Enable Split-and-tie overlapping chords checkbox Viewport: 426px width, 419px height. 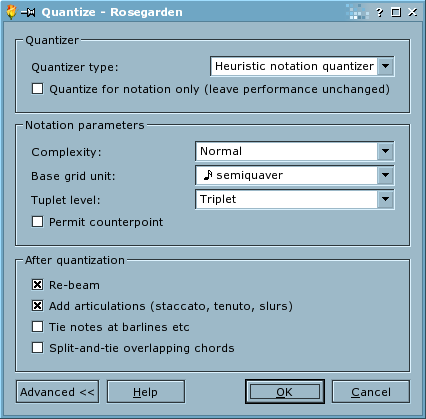(x=37, y=348)
